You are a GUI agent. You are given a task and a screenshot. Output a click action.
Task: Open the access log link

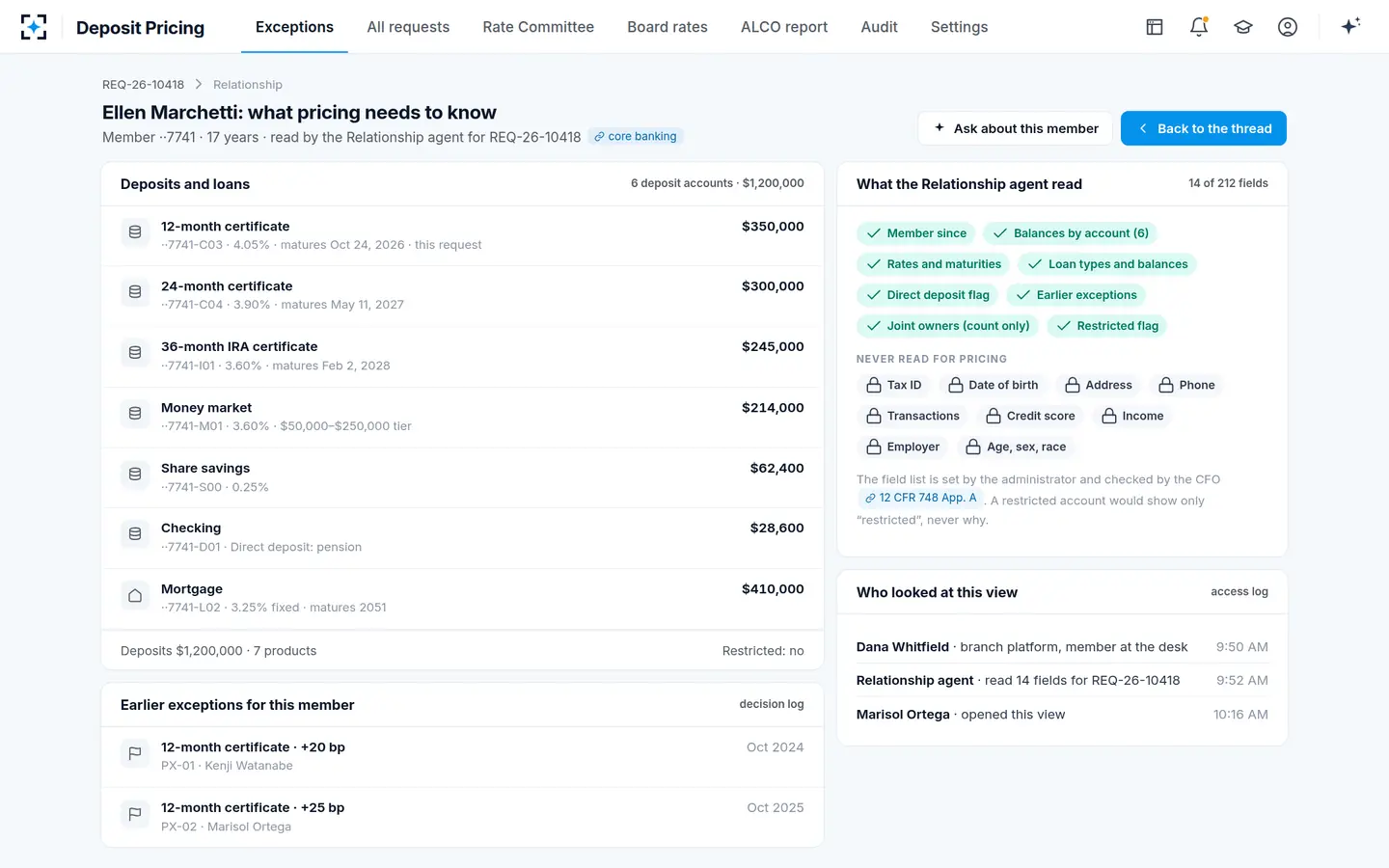coord(1239,592)
